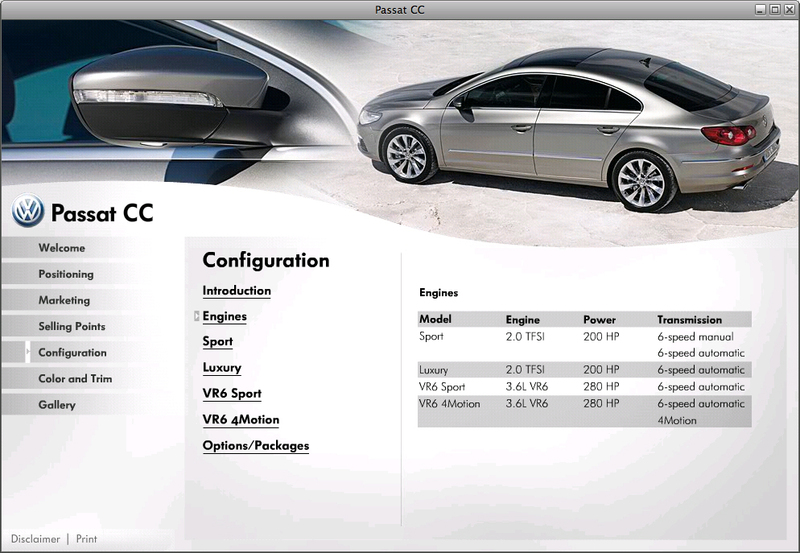Select the Engines link
The height and width of the screenshot is (553, 800).
pyautogui.click(x=224, y=317)
